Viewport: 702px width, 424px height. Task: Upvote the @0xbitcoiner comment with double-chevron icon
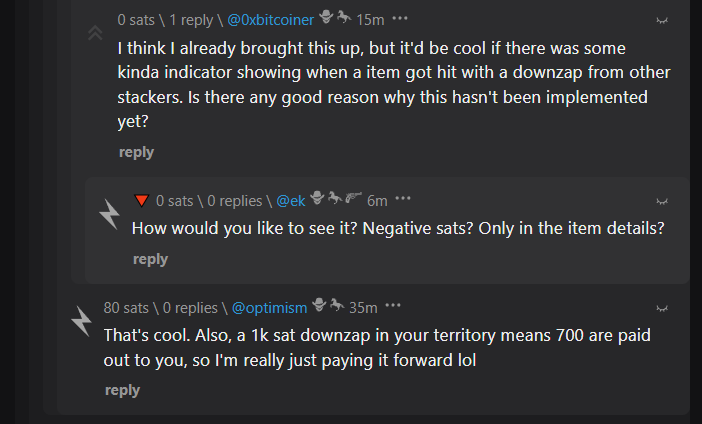point(95,33)
